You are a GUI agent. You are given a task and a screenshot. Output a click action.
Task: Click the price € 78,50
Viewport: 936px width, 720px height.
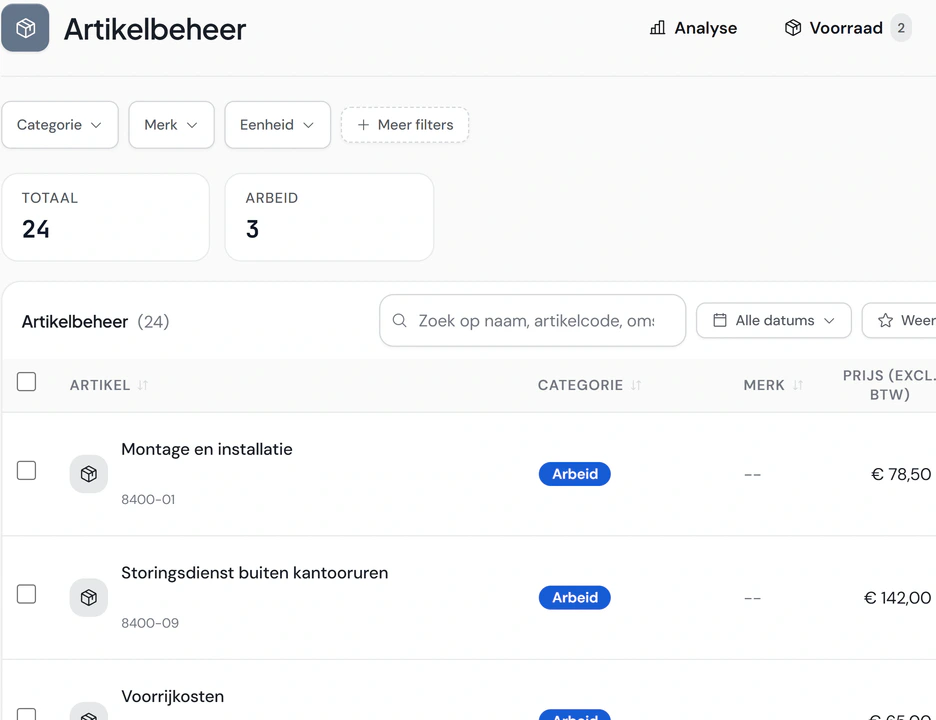click(901, 474)
